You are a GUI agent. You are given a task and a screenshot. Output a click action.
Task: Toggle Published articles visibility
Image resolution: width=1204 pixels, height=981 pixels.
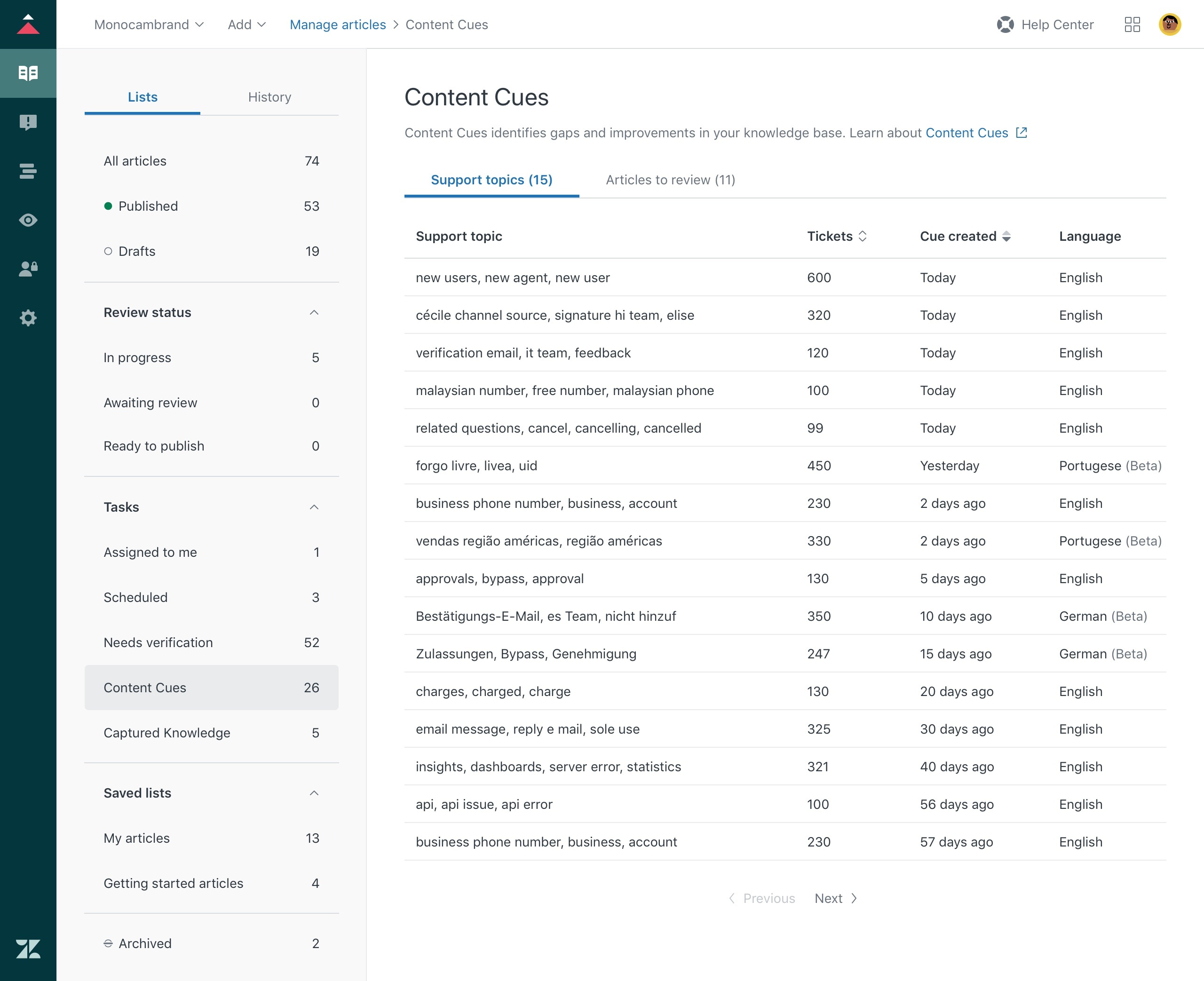click(107, 206)
